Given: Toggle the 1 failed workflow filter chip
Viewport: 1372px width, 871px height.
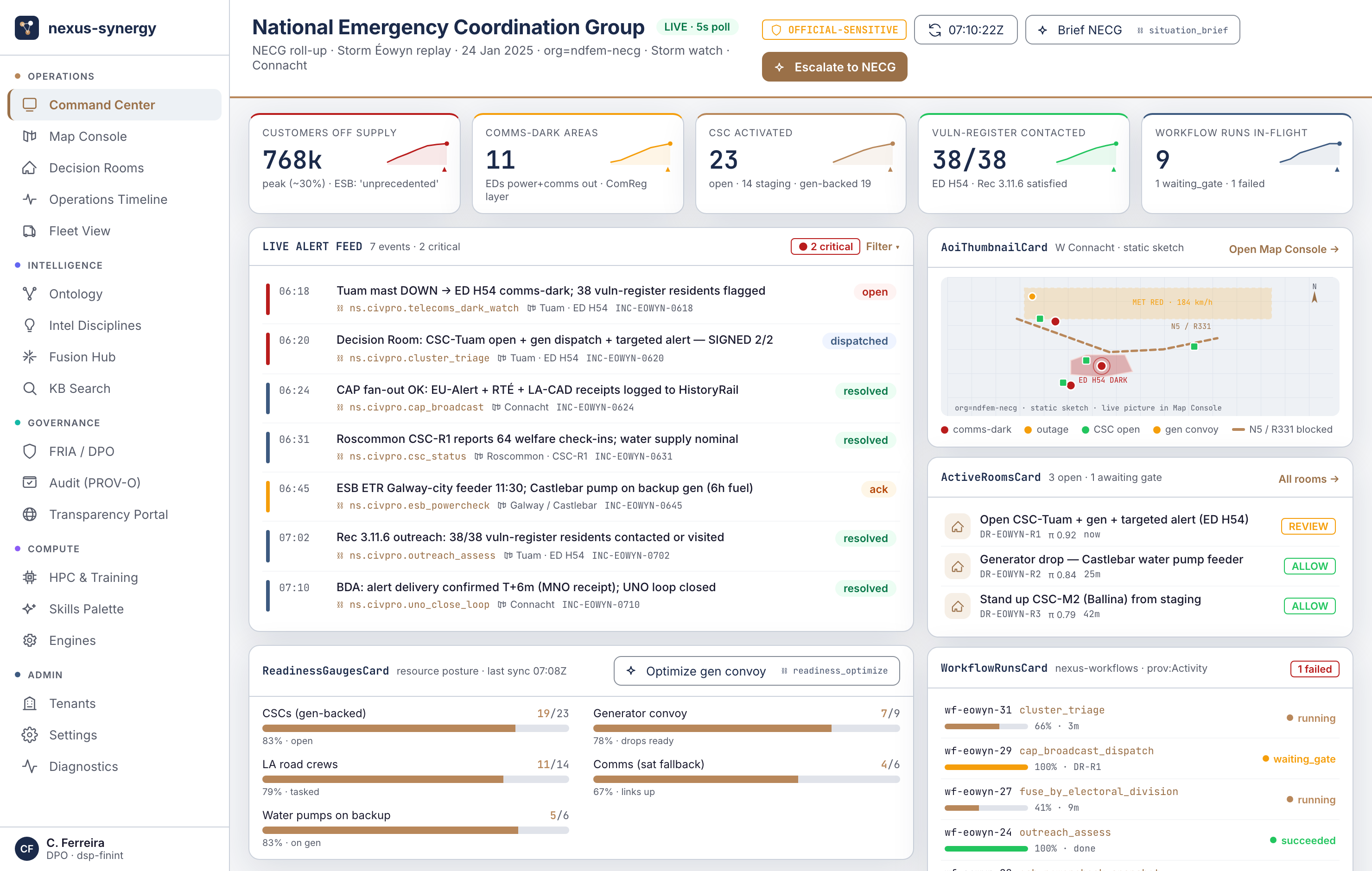Looking at the screenshot, I should (1315, 669).
